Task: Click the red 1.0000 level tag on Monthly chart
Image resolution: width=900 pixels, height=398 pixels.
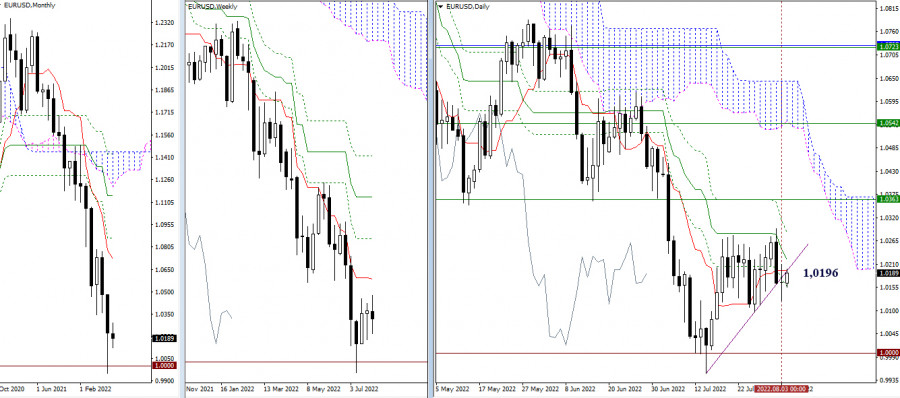Action: click(x=165, y=365)
